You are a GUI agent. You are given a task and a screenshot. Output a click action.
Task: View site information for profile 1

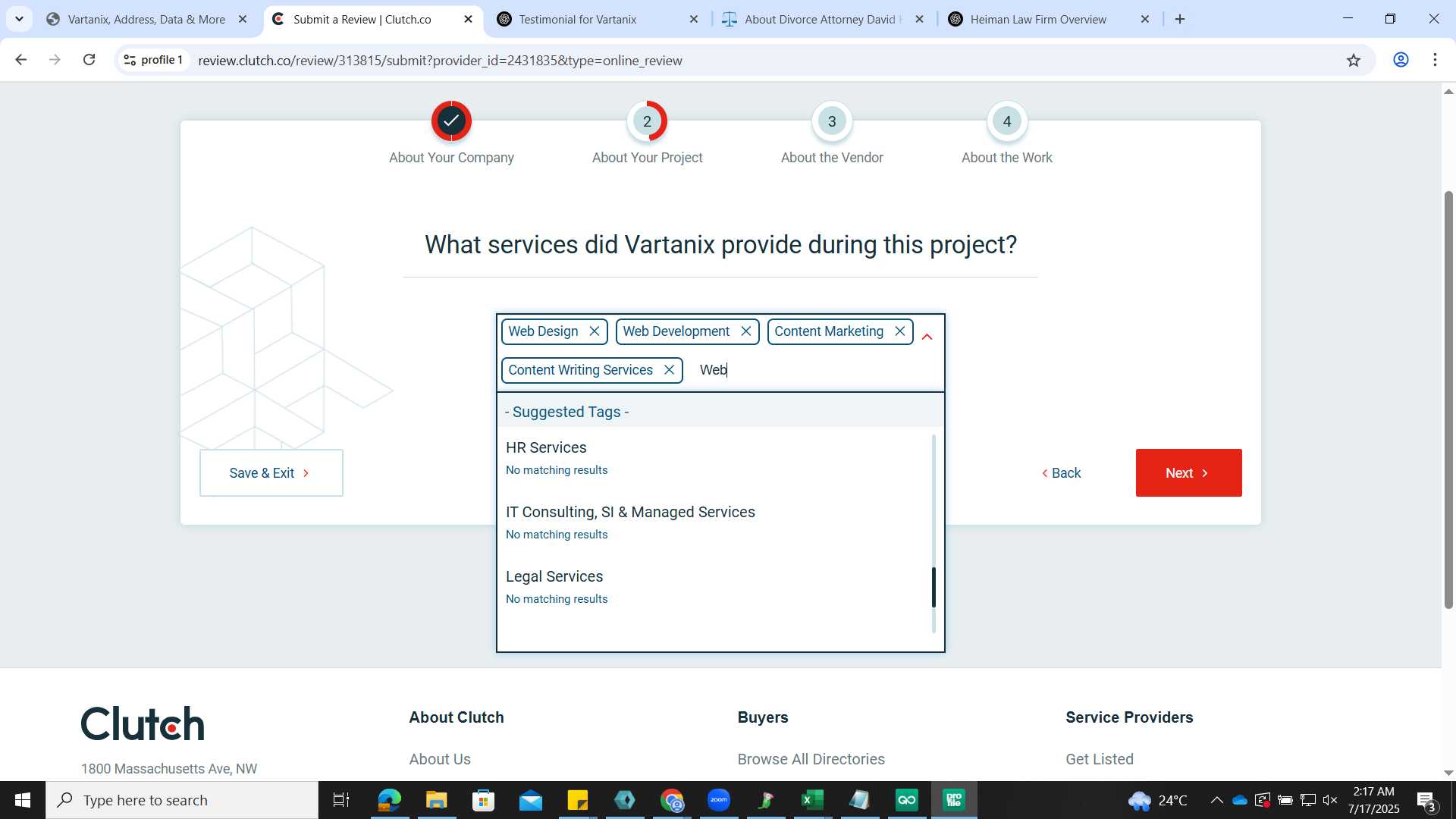coord(153,60)
